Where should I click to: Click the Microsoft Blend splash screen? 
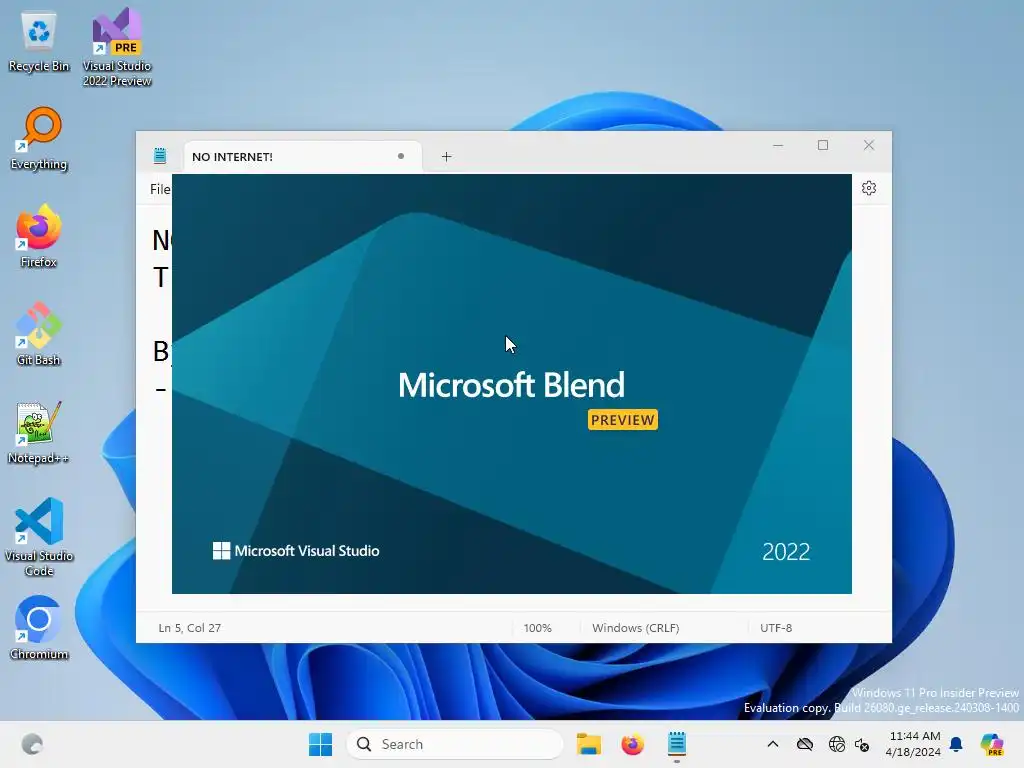(511, 384)
